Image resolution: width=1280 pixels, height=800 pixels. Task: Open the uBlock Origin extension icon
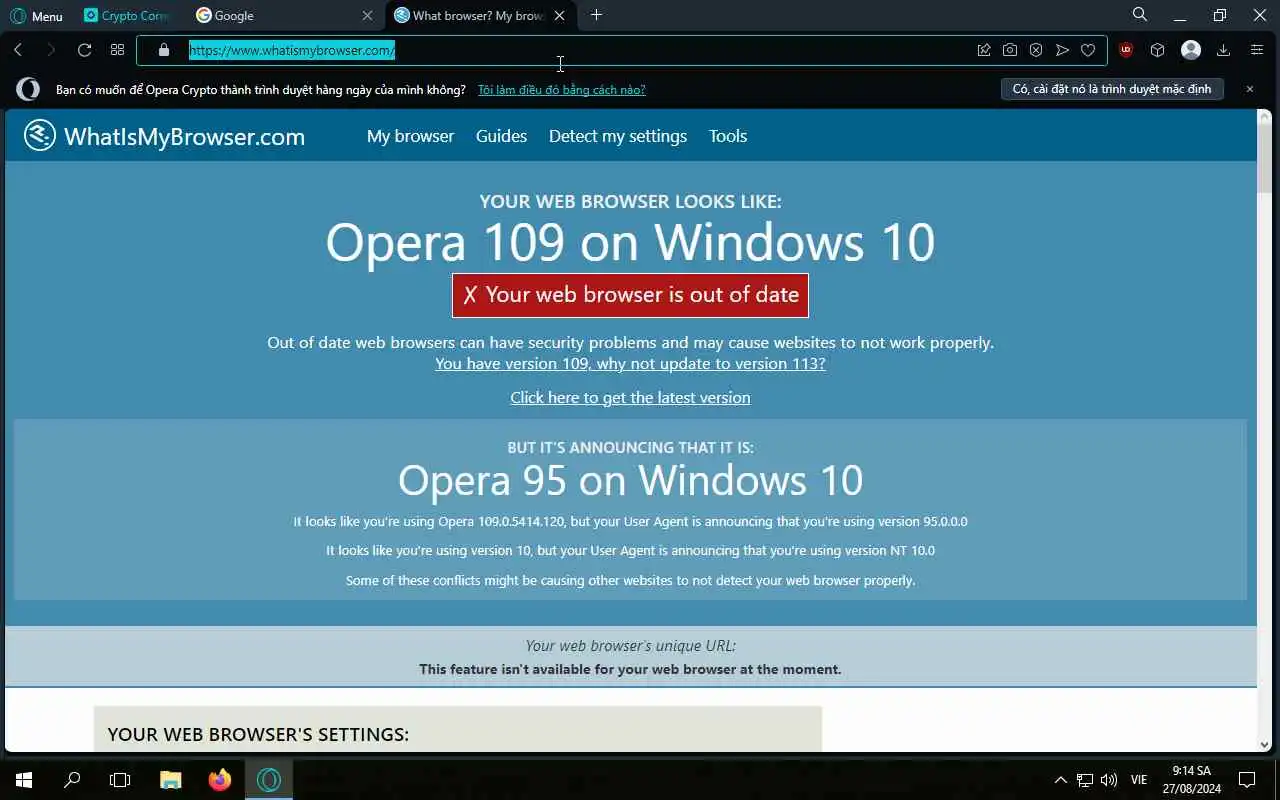pyautogui.click(x=1126, y=50)
